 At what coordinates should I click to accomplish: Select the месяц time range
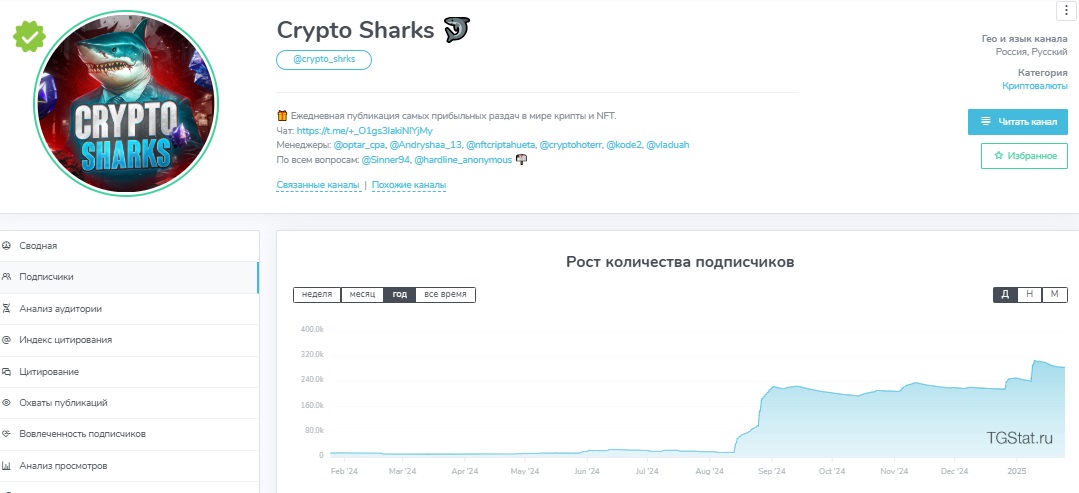362,295
